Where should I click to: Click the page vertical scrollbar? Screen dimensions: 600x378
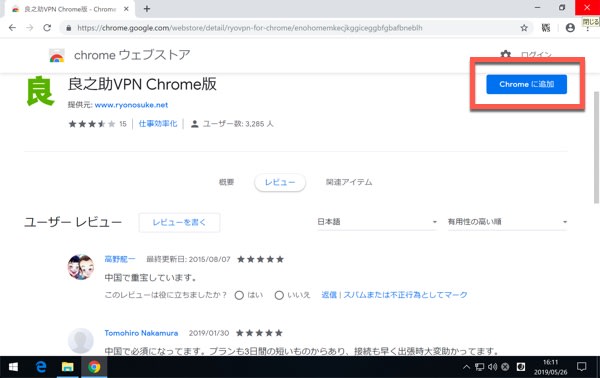coord(596,147)
